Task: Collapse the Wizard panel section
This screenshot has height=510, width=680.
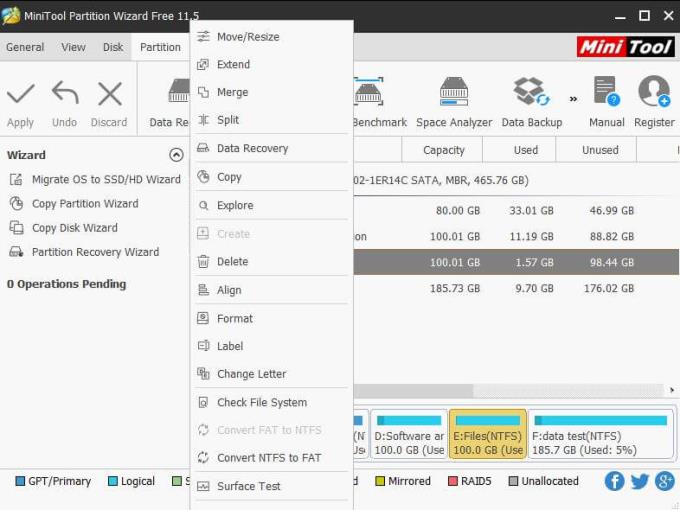Action: pyautogui.click(x=176, y=155)
